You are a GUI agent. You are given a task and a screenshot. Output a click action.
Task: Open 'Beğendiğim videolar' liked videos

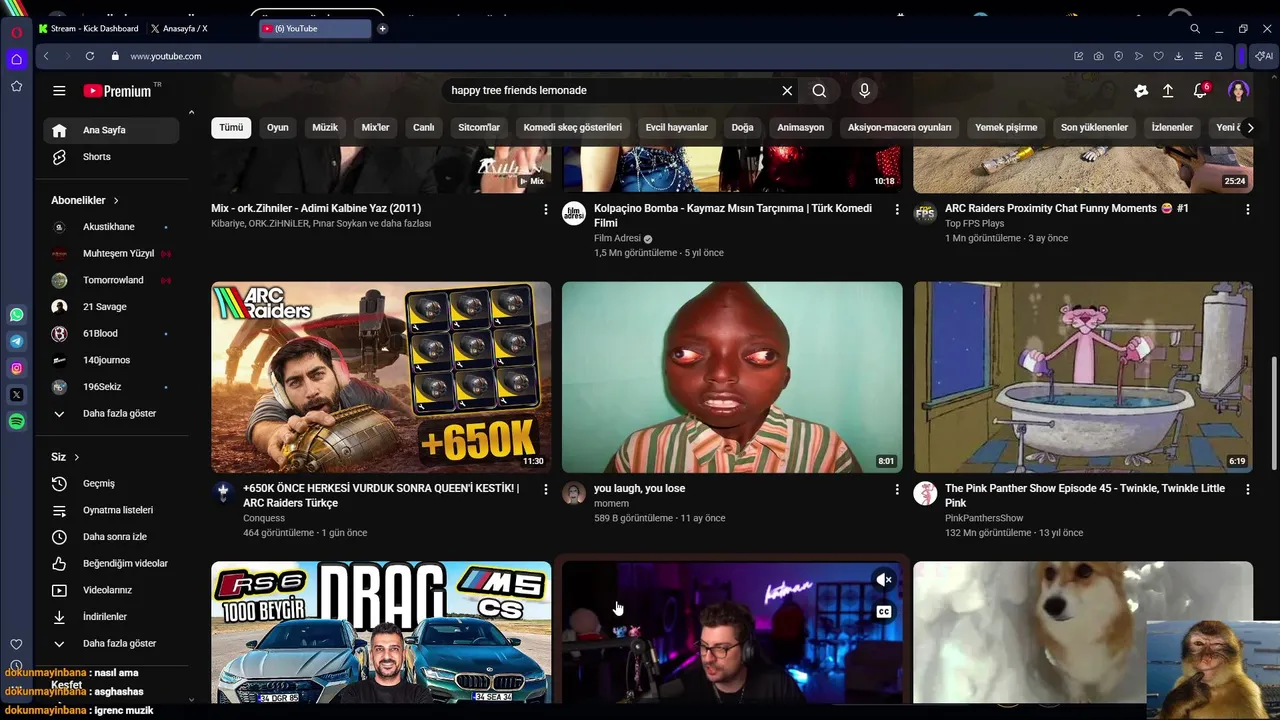[x=112, y=563]
